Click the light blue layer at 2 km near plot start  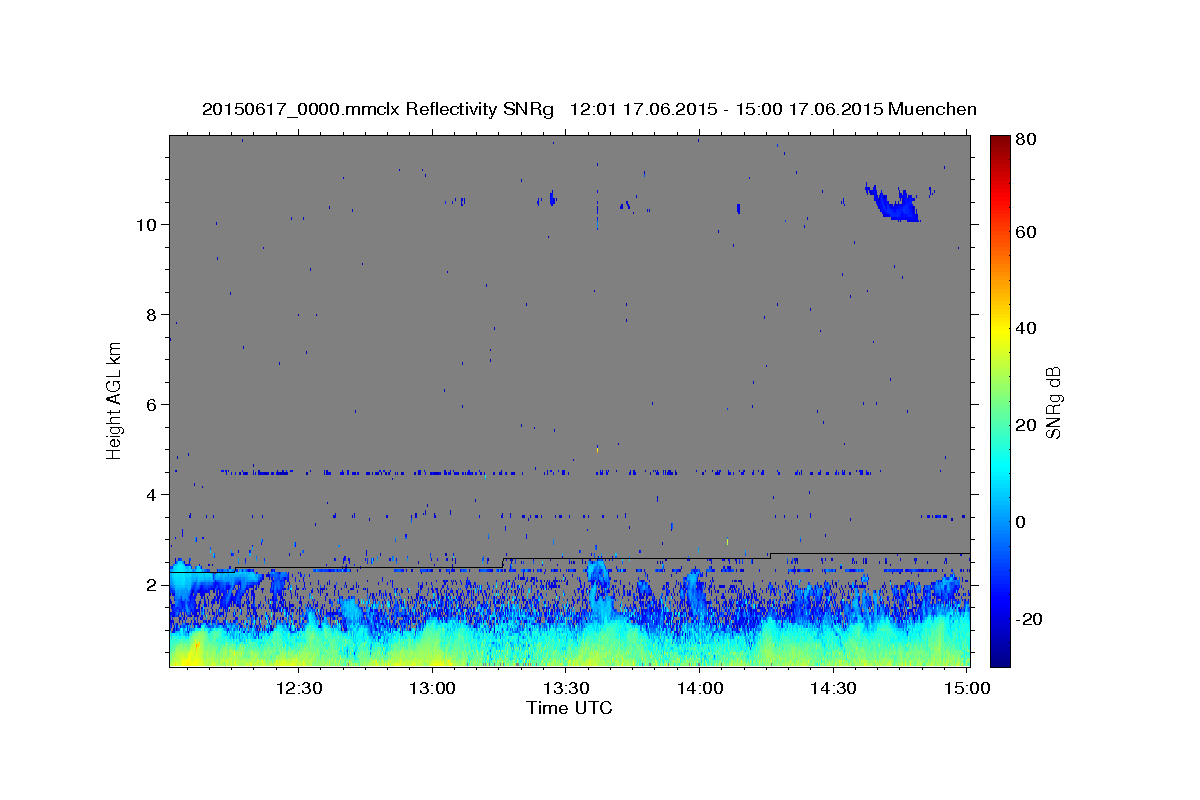pos(215,578)
